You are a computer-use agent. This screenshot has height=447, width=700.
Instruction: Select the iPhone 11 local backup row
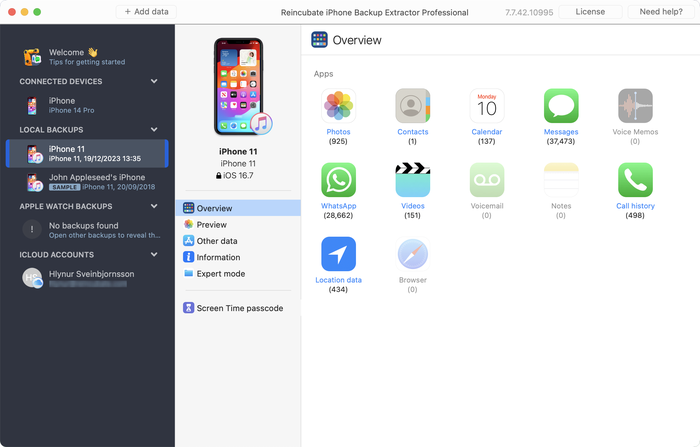coord(87,154)
